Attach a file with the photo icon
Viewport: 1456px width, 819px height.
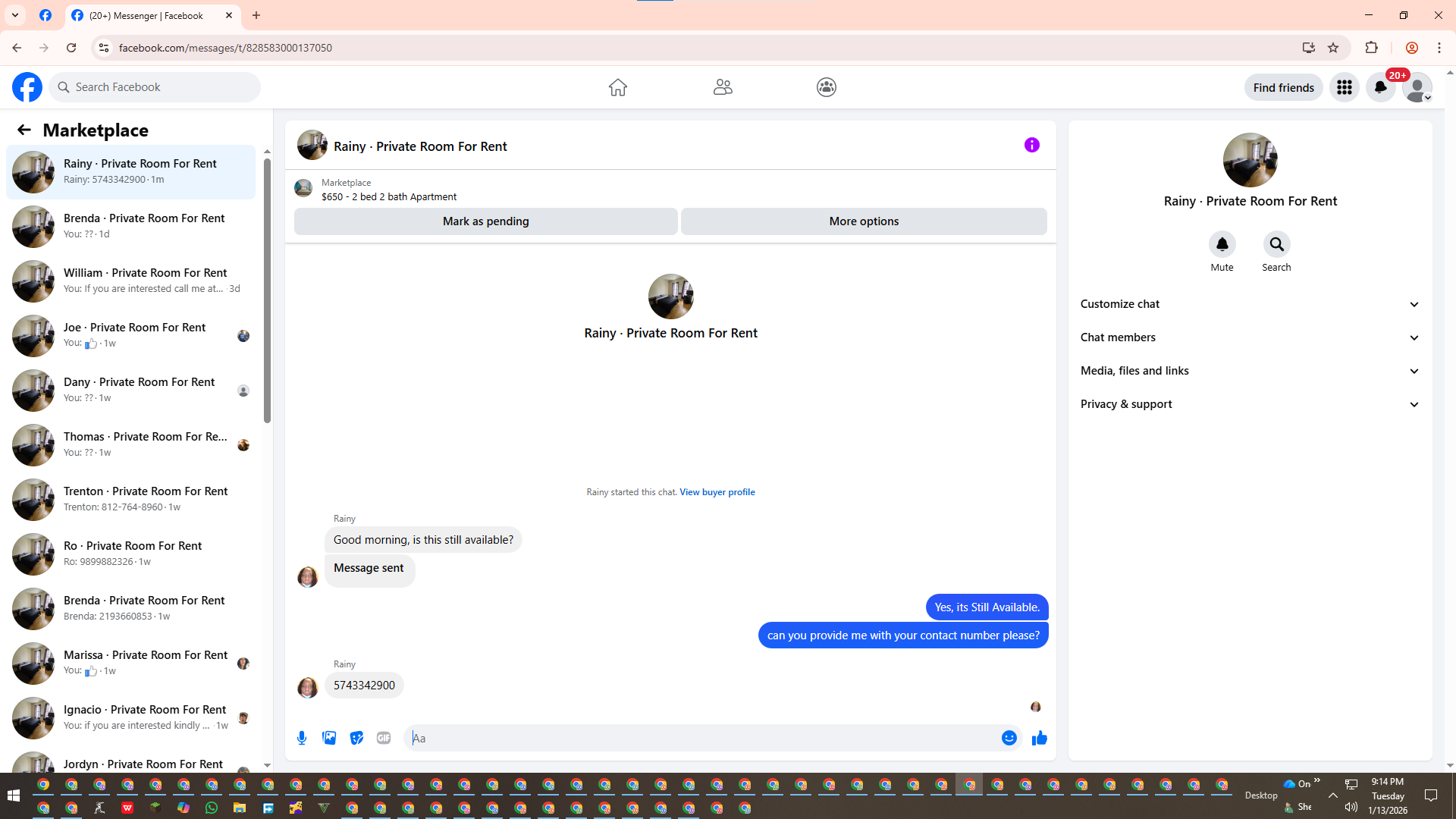click(329, 738)
